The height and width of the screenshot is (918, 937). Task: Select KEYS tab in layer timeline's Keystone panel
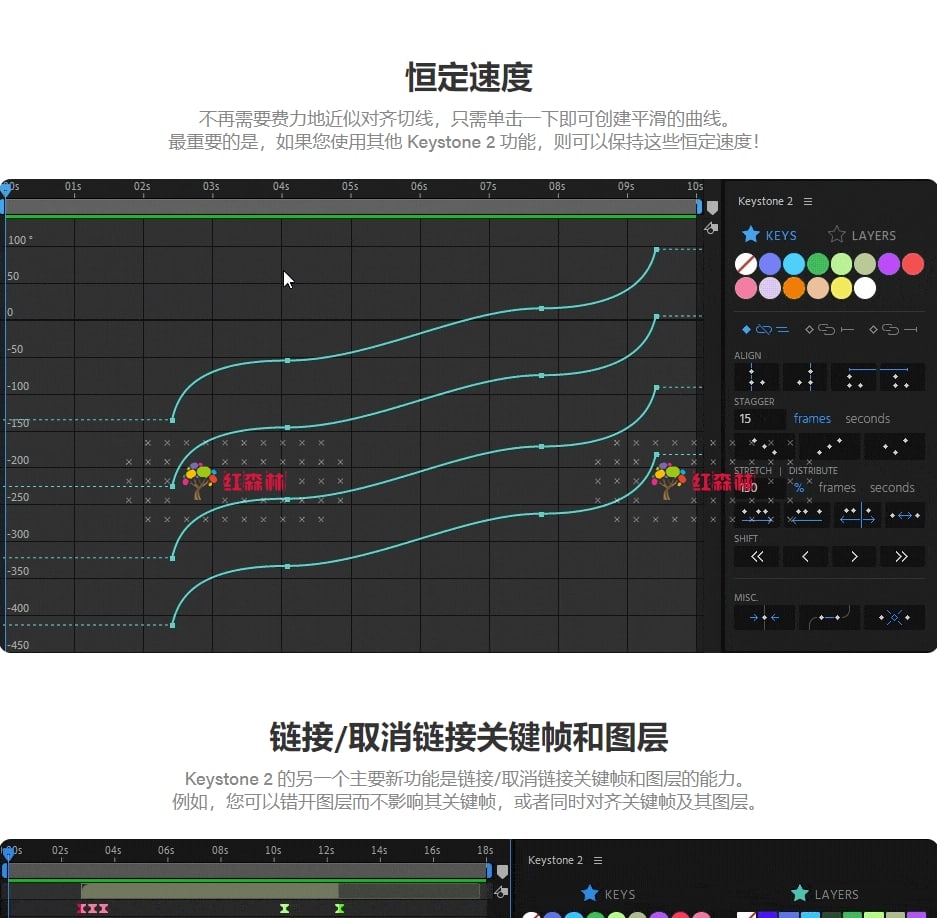pos(608,894)
